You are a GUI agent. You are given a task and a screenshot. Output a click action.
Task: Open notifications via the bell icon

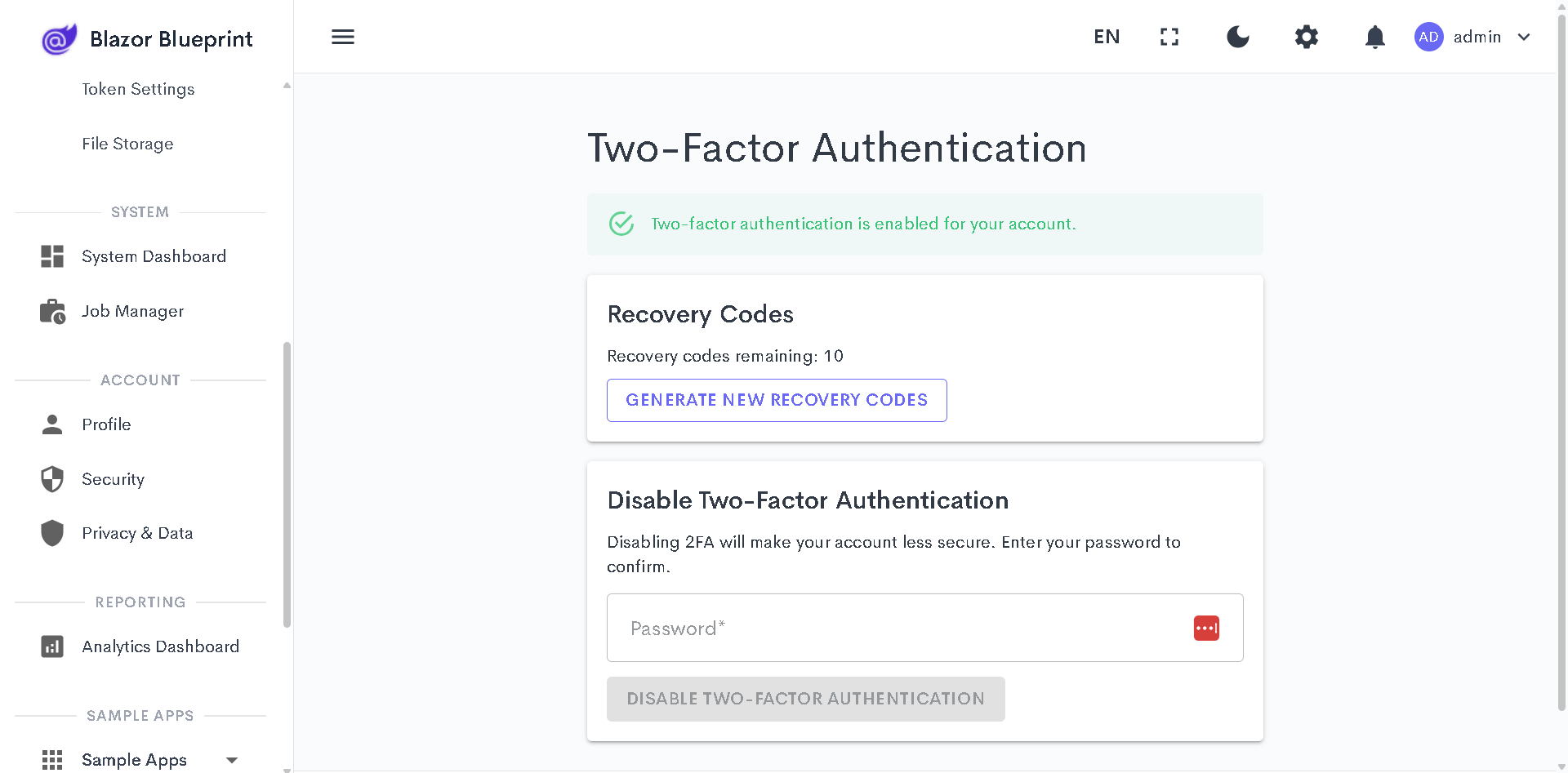pyautogui.click(x=1374, y=37)
